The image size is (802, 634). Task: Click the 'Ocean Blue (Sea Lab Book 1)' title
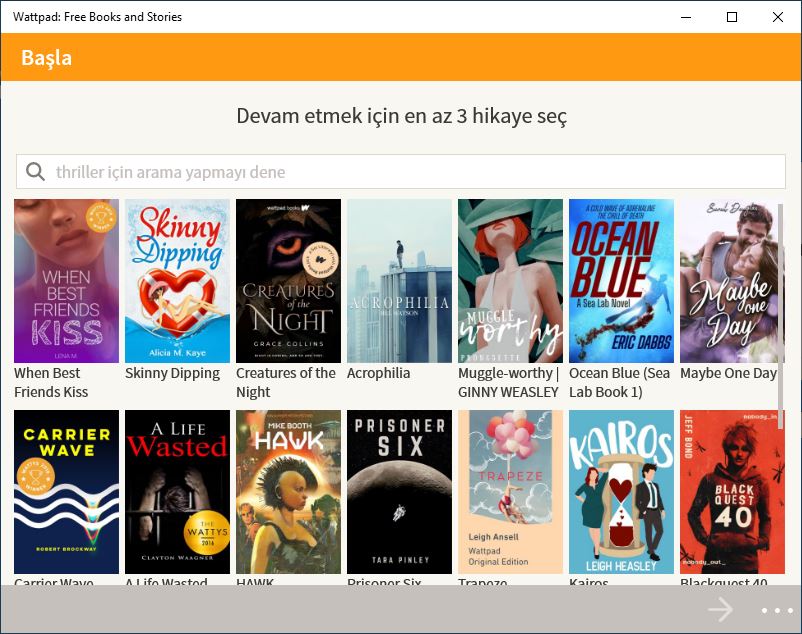coord(619,382)
